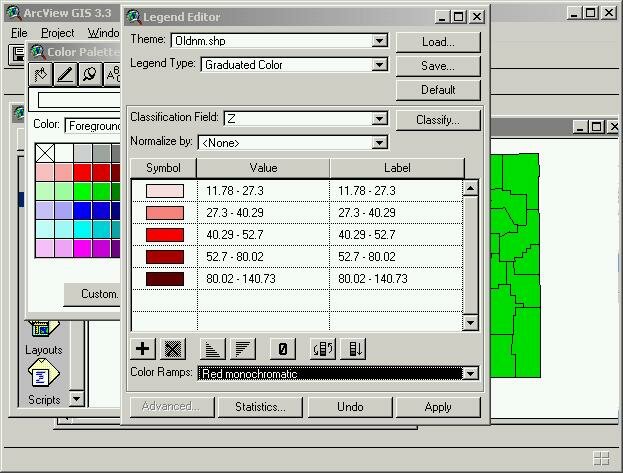623x473 pixels.
Task: Toggle the null value button
Action: (x=282, y=349)
